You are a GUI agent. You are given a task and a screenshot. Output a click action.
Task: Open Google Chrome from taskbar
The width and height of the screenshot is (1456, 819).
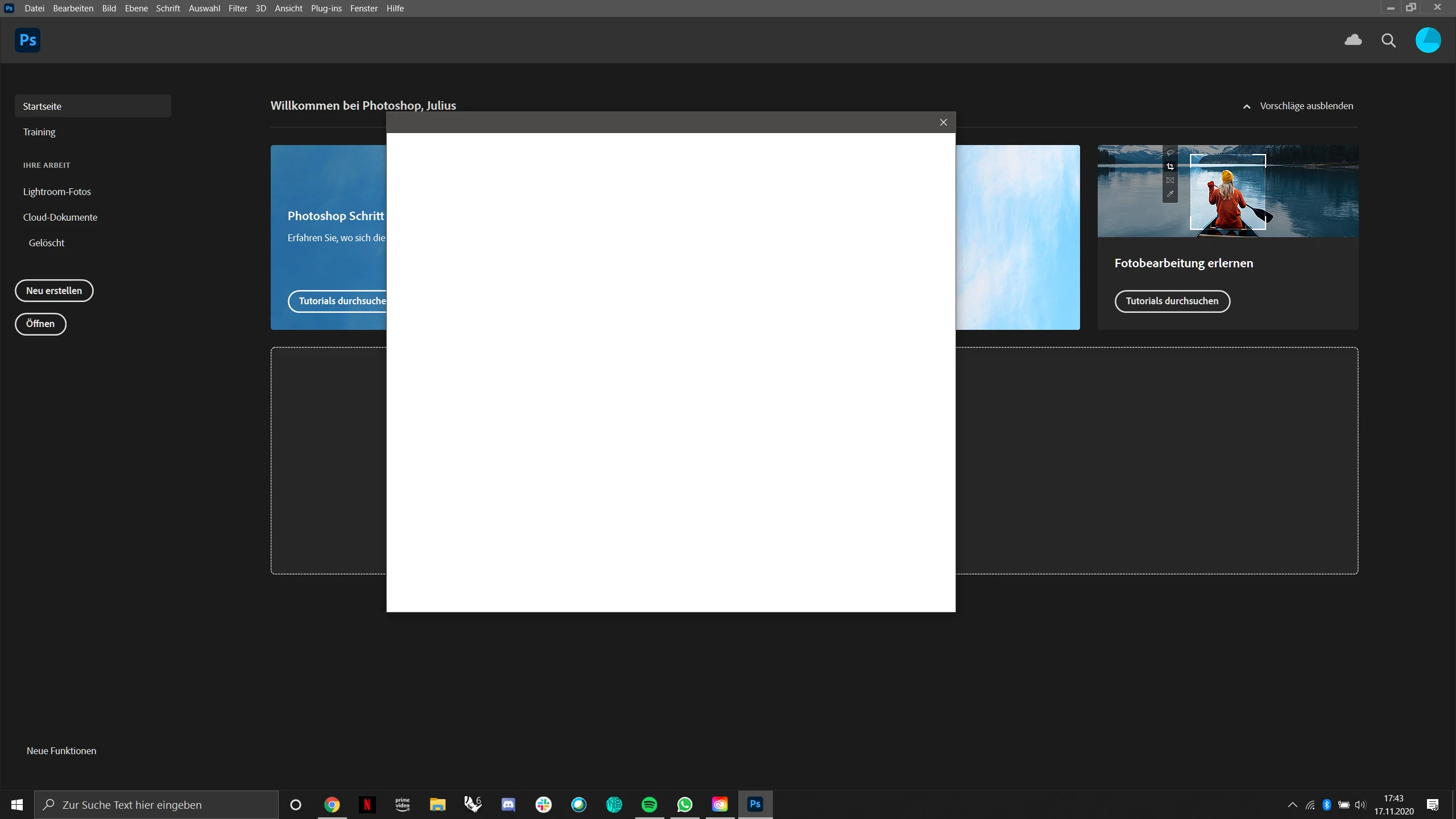point(332,804)
